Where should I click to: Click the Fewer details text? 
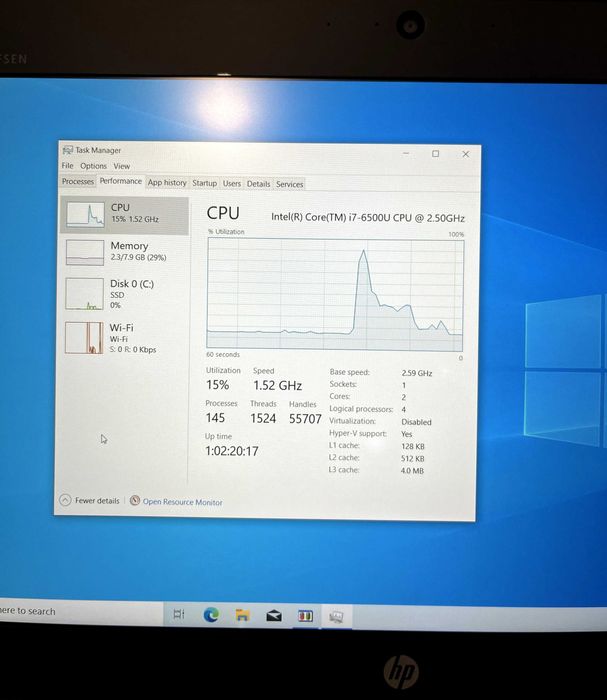[97, 501]
